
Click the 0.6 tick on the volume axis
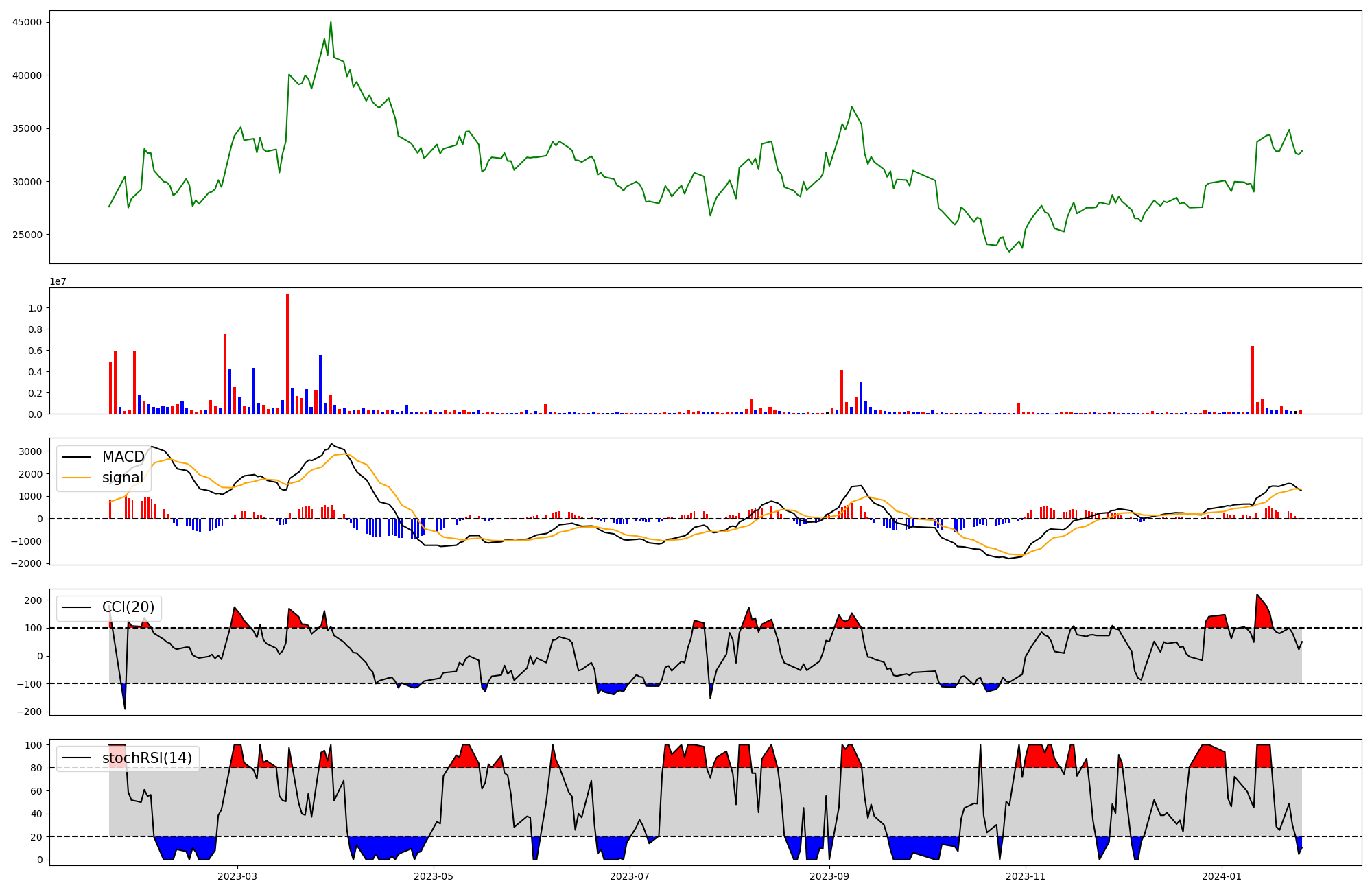35,351
